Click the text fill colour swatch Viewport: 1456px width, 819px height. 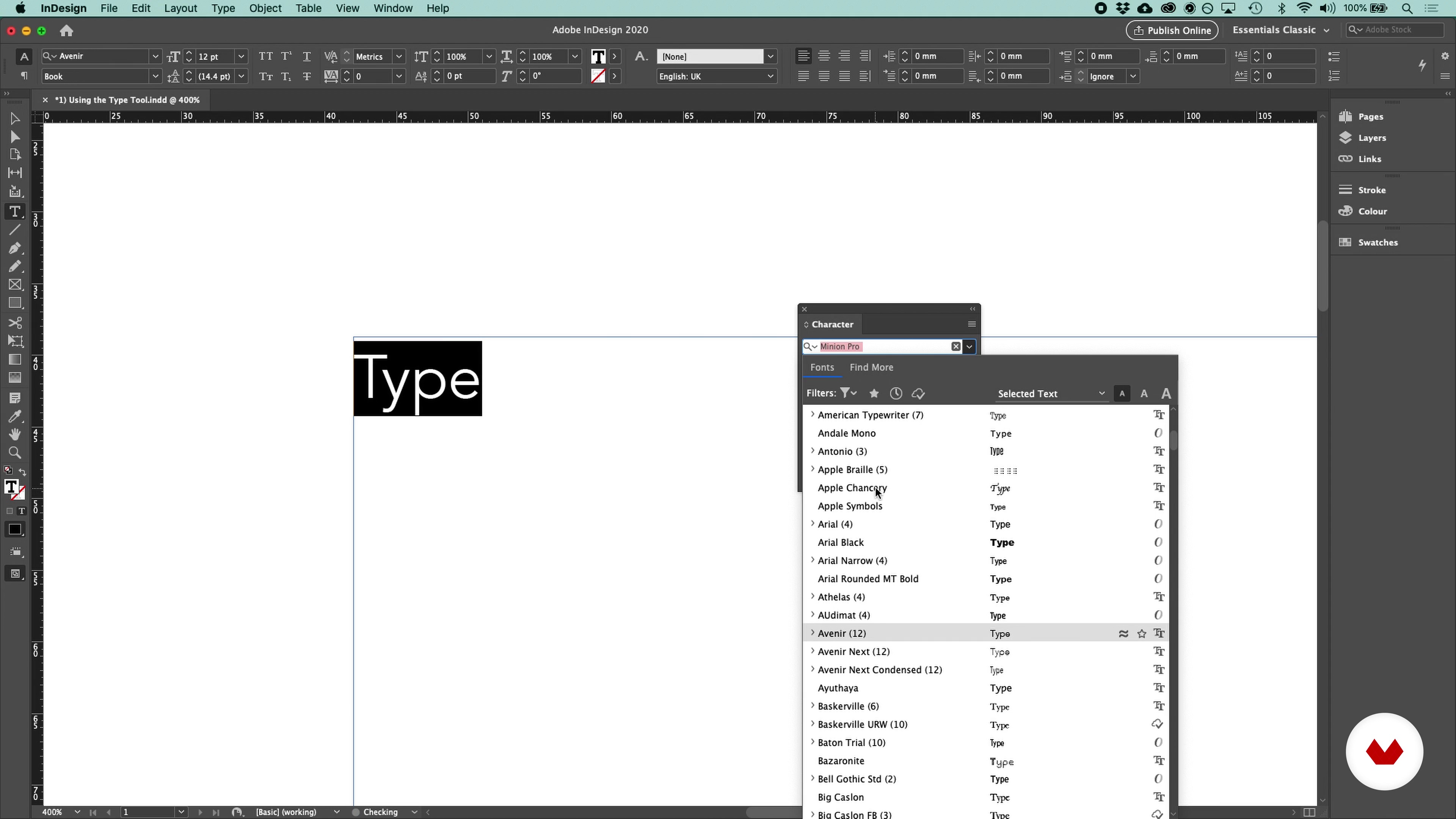point(598,56)
